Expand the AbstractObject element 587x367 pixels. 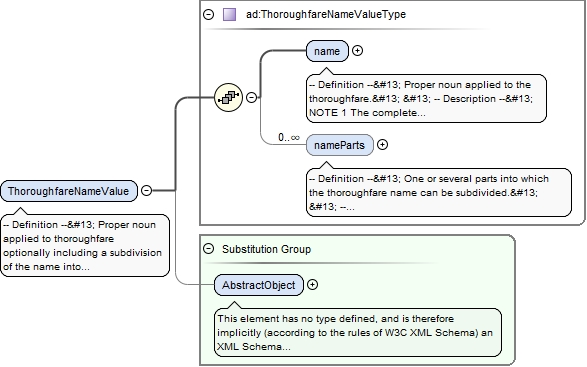[x=312, y=285]
